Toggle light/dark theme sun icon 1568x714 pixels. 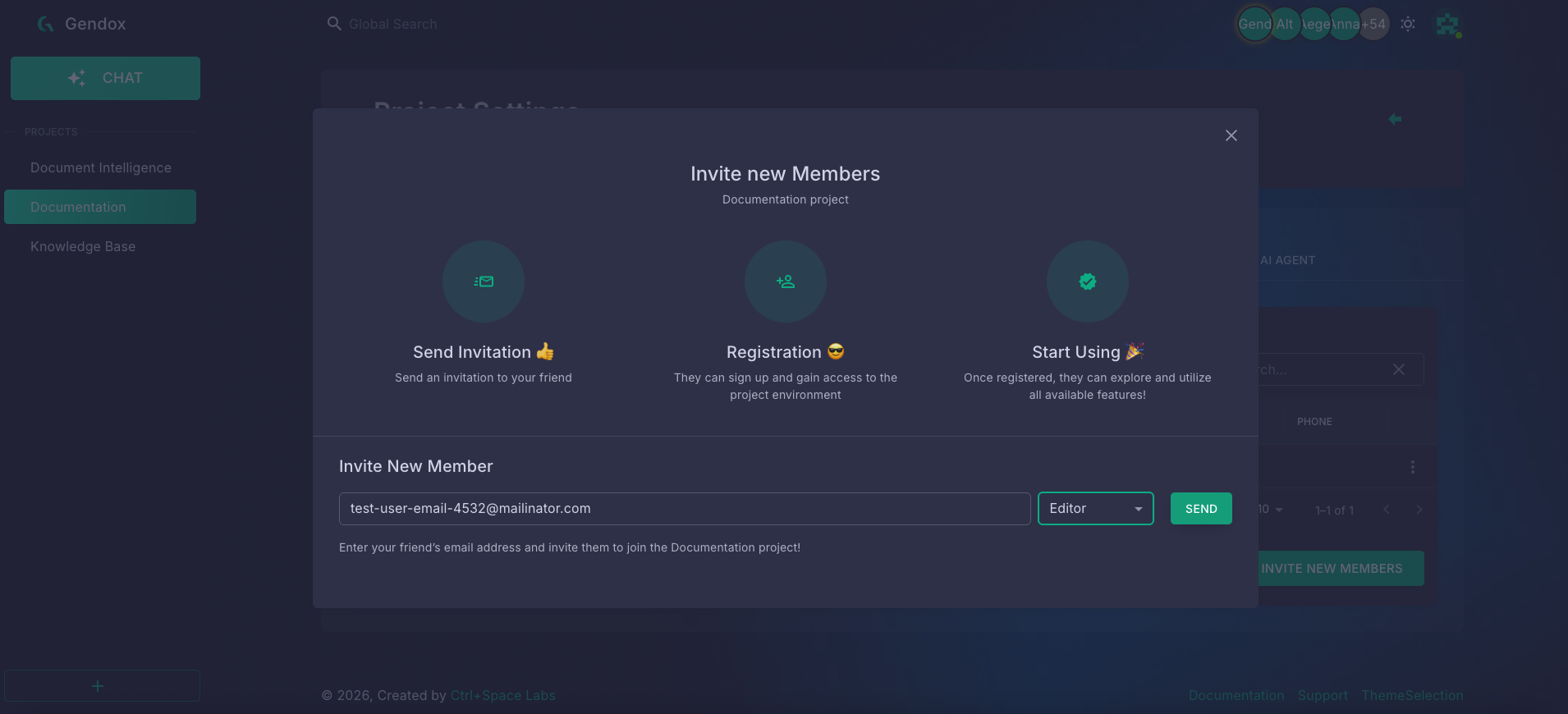pyautogui.click(x=1408, y=24)
